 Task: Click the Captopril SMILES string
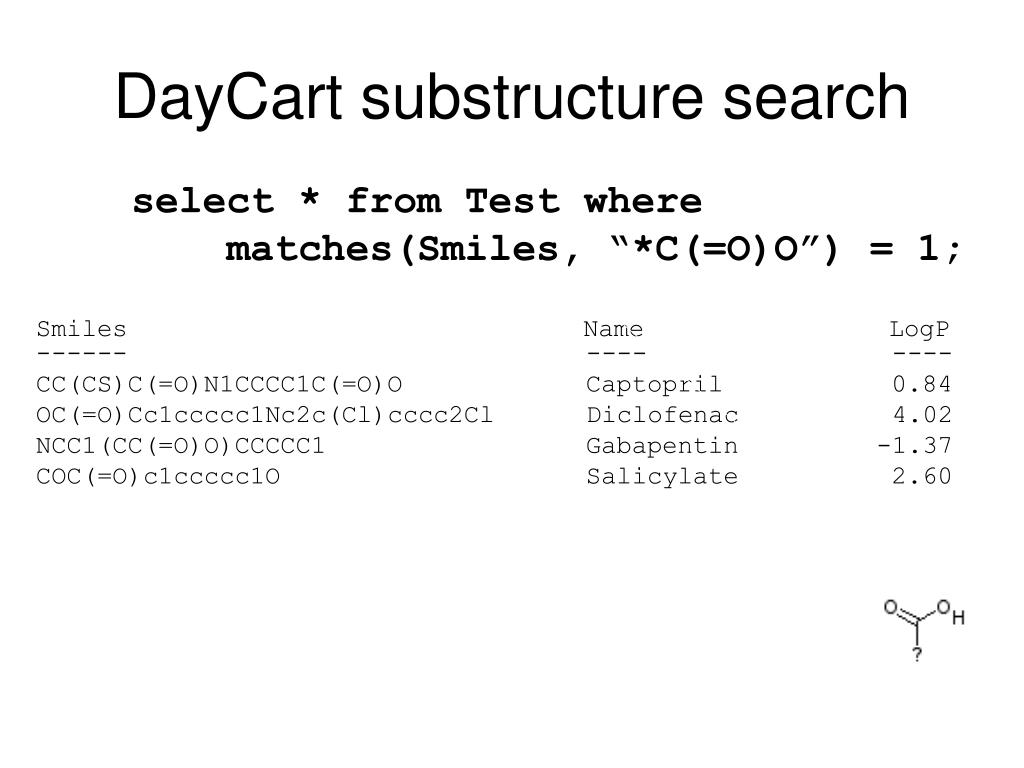point(219,385)
